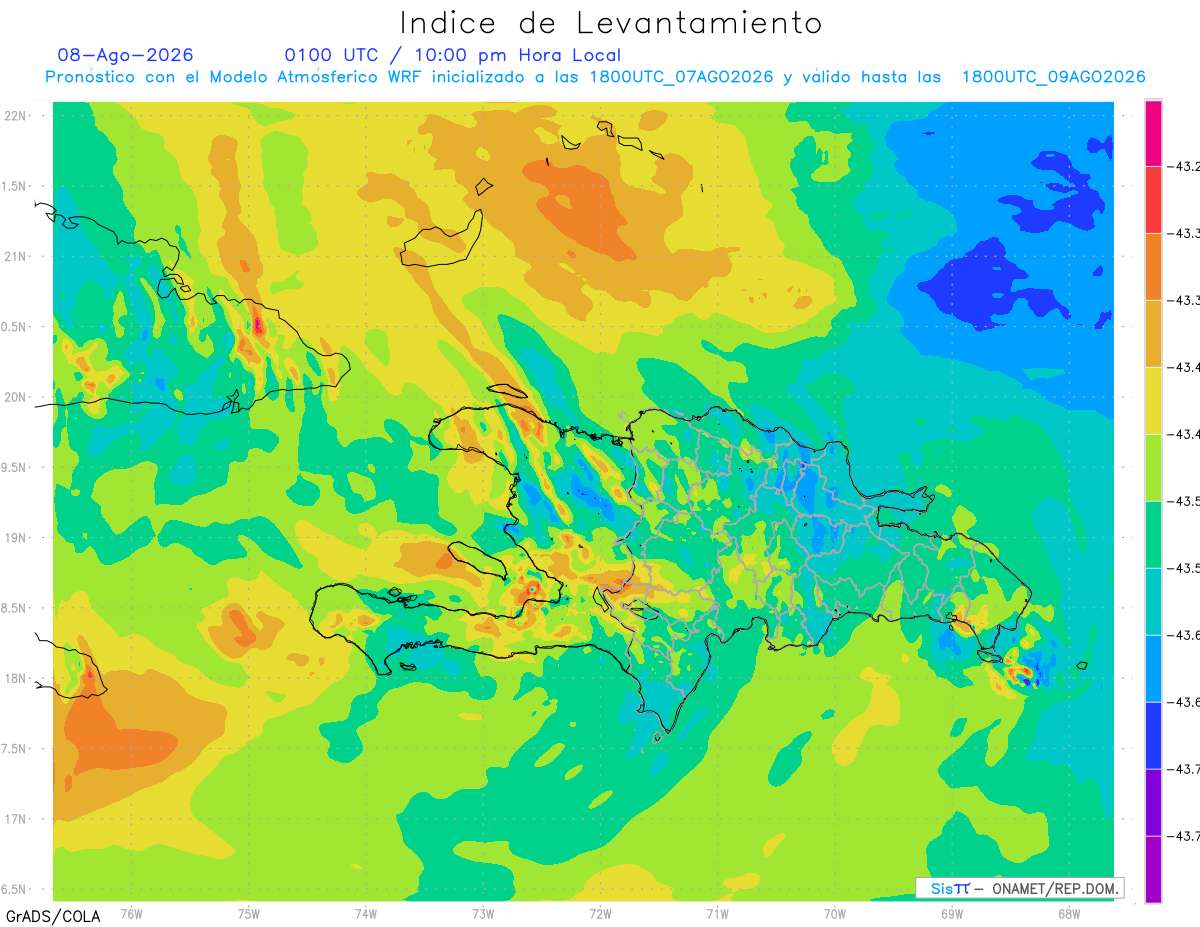The height and width of the screenshot is (927, 1200).
Task: Select the yellow swatch in the legend
Action: click(x=1153, y=401)
